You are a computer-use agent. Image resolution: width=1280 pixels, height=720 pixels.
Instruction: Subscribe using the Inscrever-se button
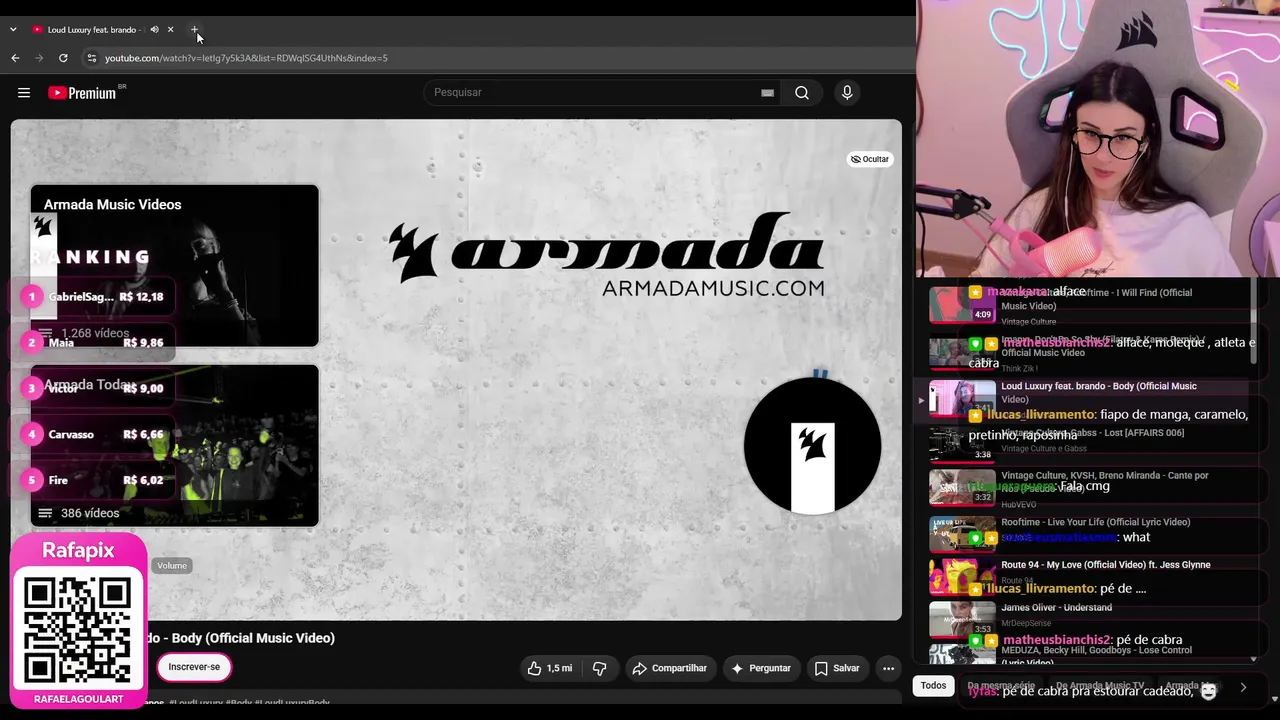click(x=194, y=667)
